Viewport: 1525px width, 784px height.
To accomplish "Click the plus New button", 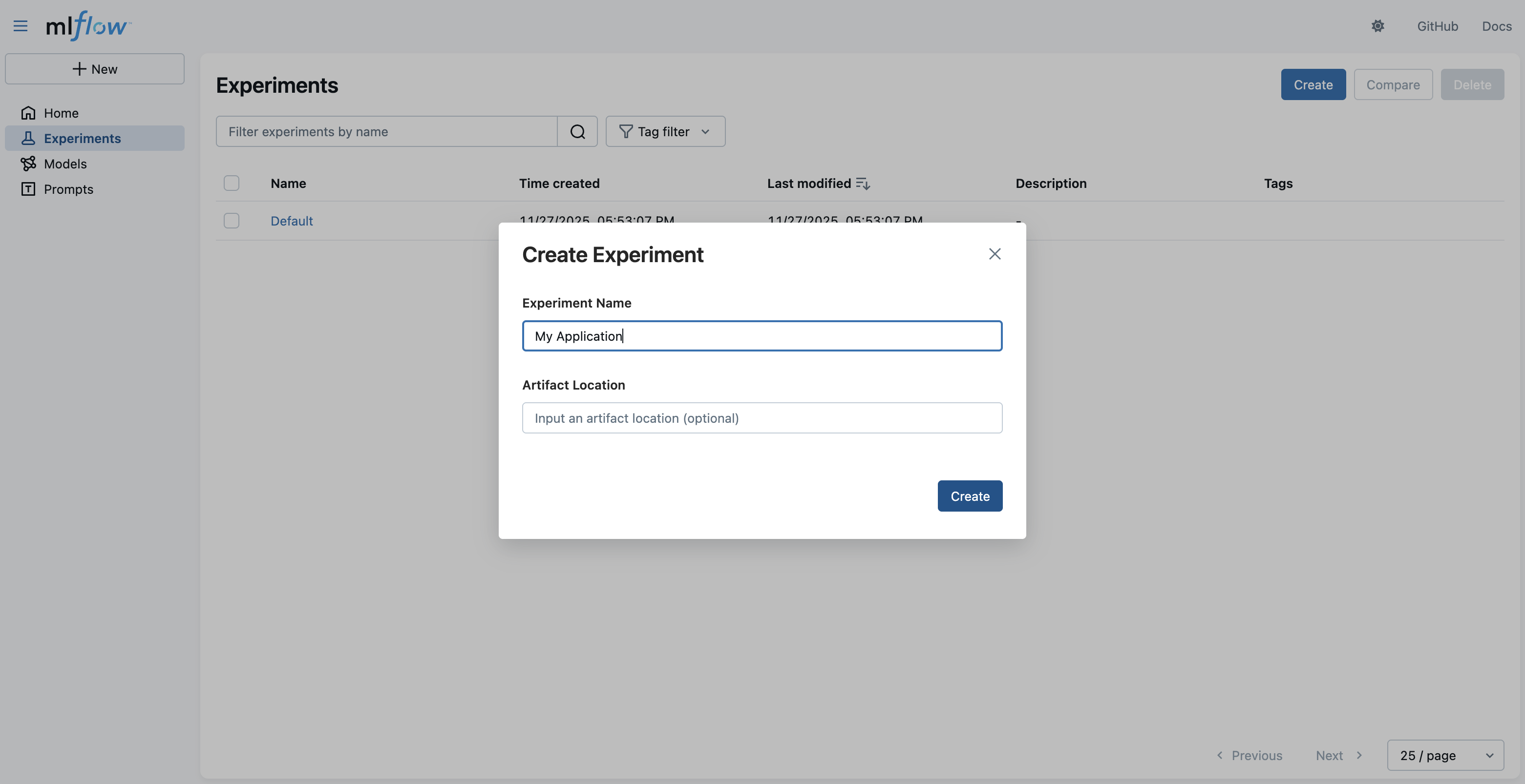I will click(x=95, y=69).
